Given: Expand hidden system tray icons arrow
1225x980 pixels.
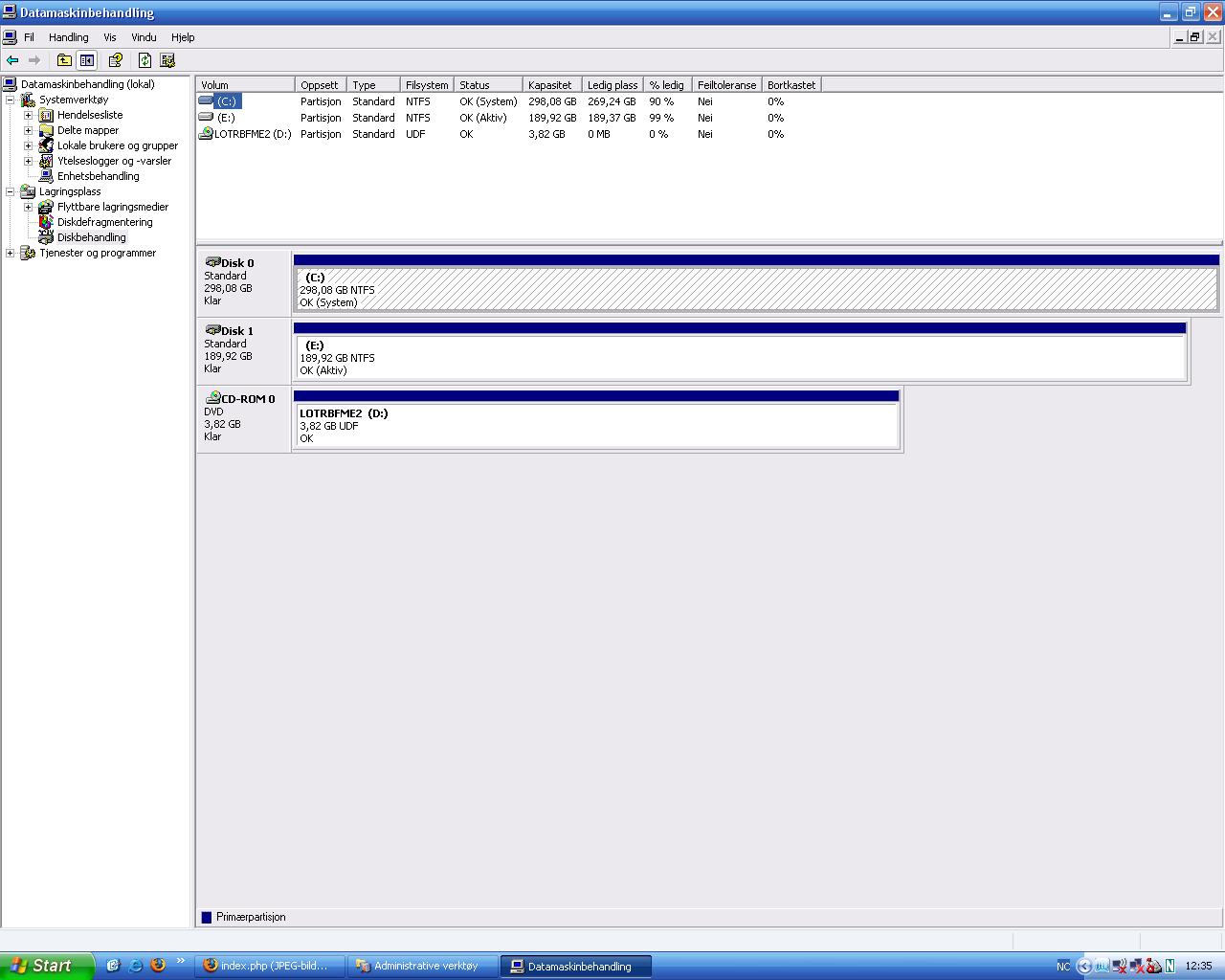Looking at the screenshot, I should click(1084, 966).
